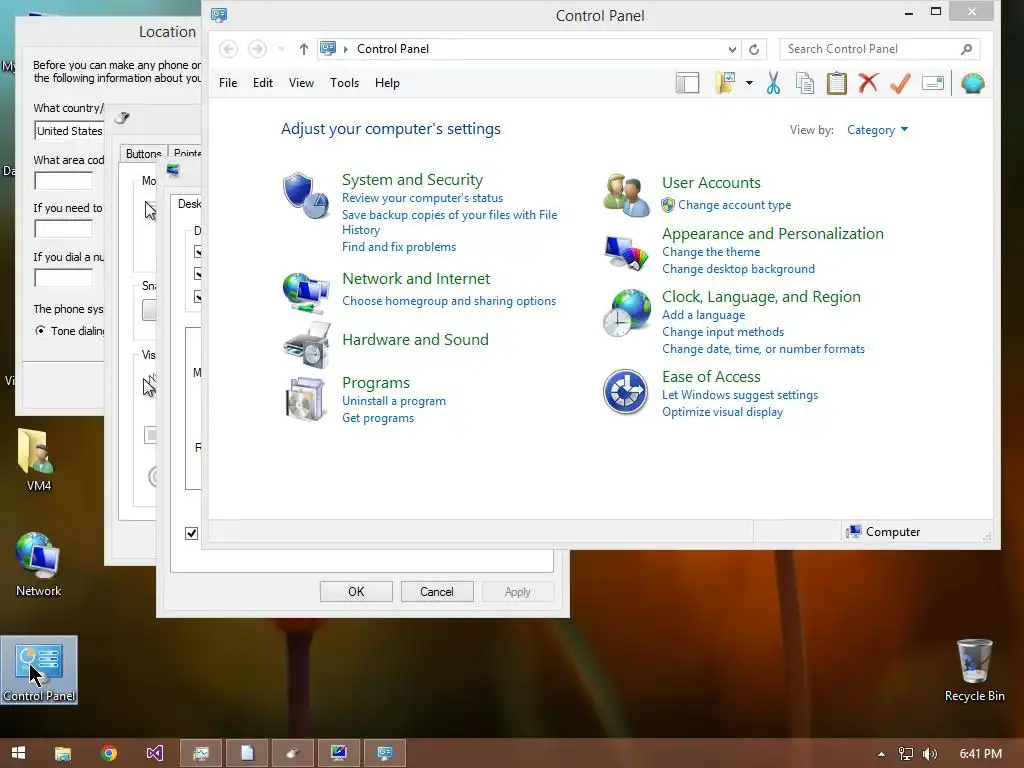Click Add a language link

point(703,315)
